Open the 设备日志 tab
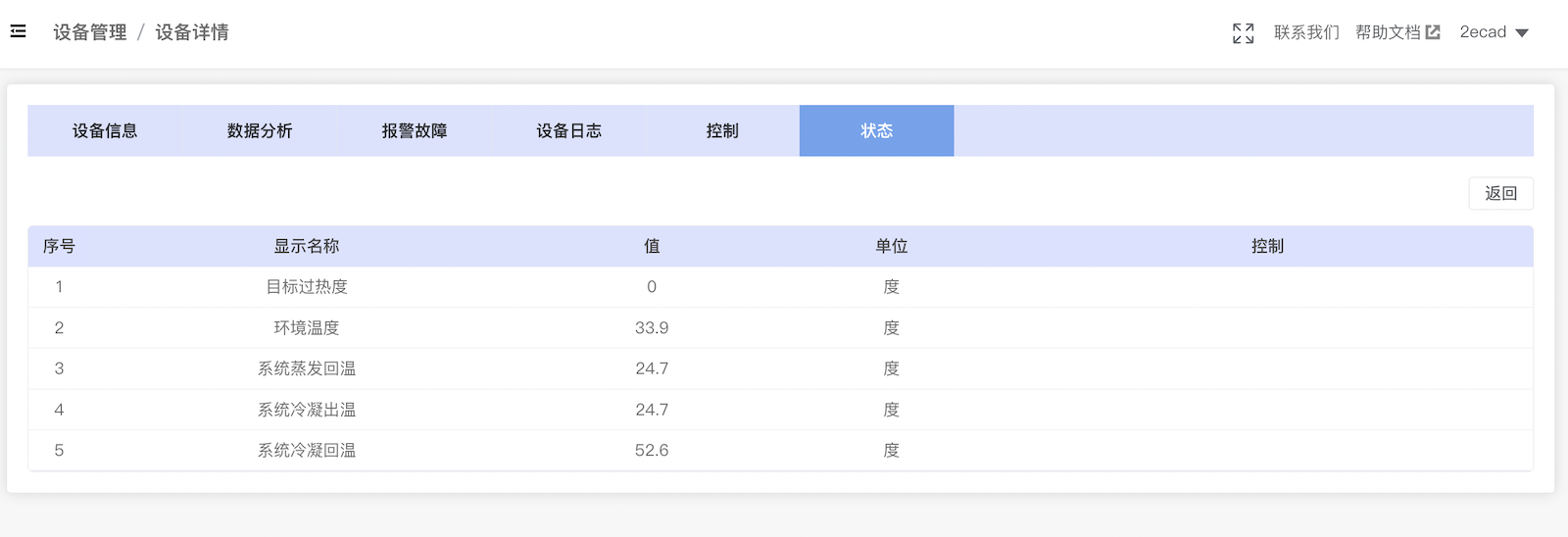The width and height of the screenshot is (1568, 537). point(568,130)
